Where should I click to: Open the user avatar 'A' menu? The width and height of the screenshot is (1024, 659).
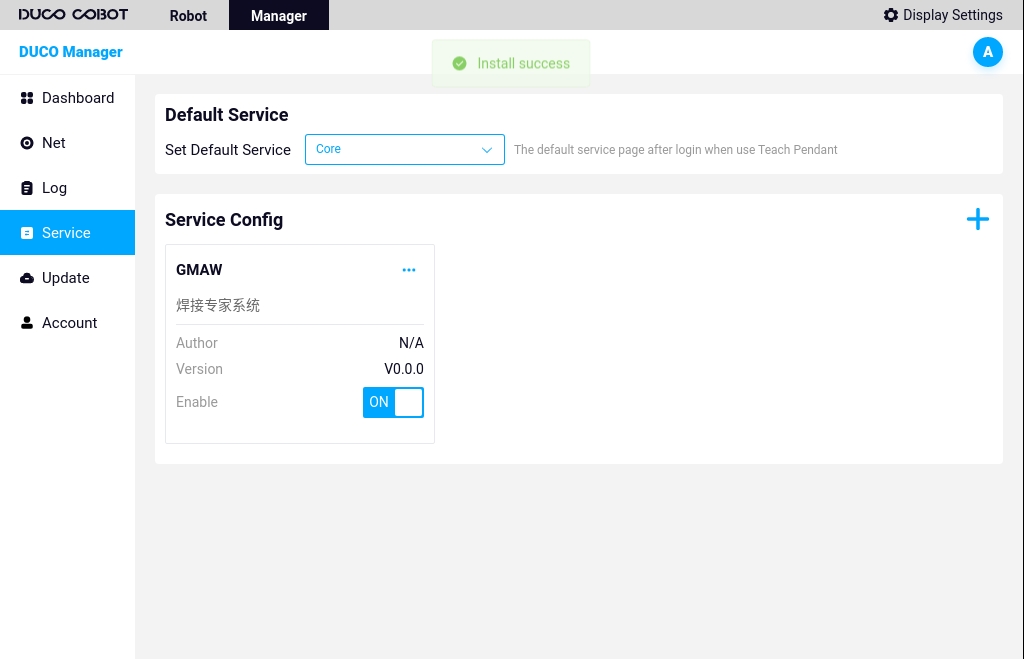(987, 52)
